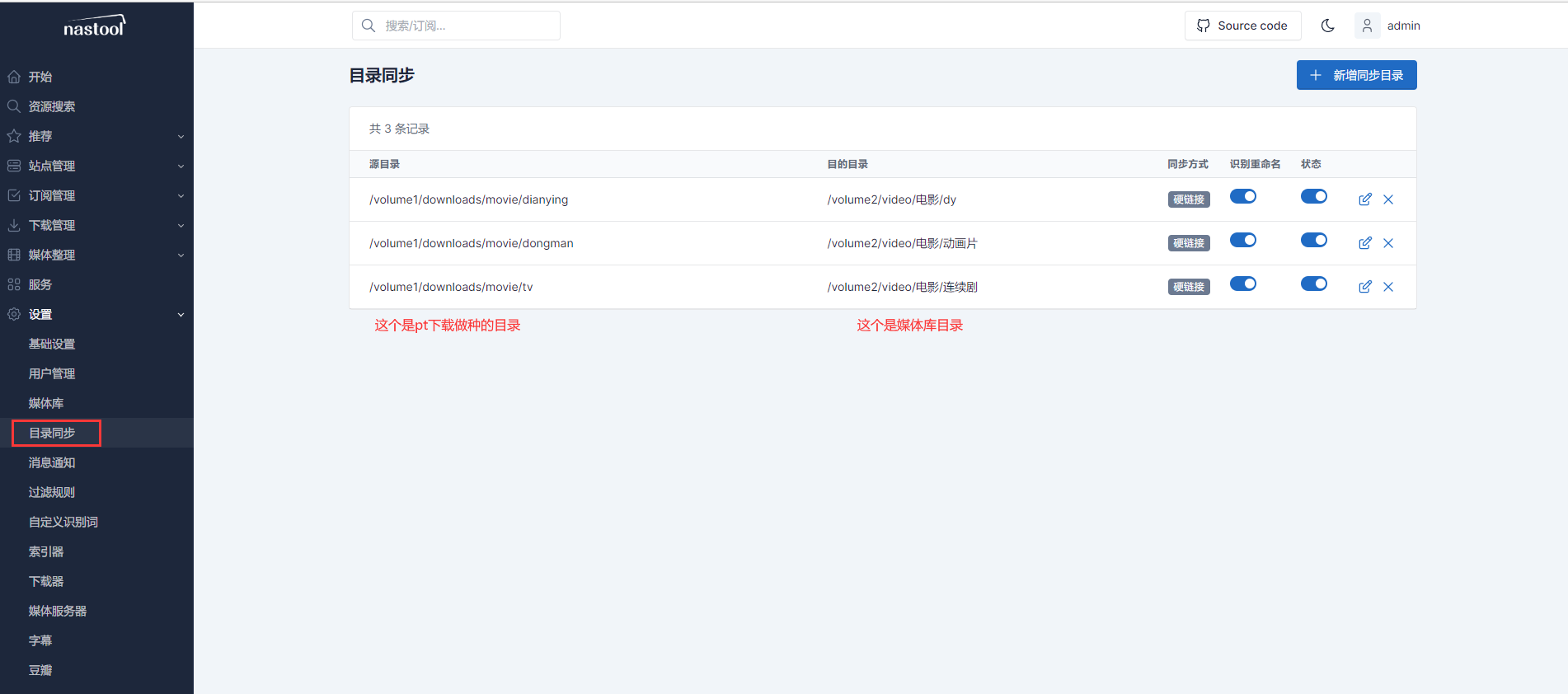Toggle 识别重命名 switch for tv row

1242,284
